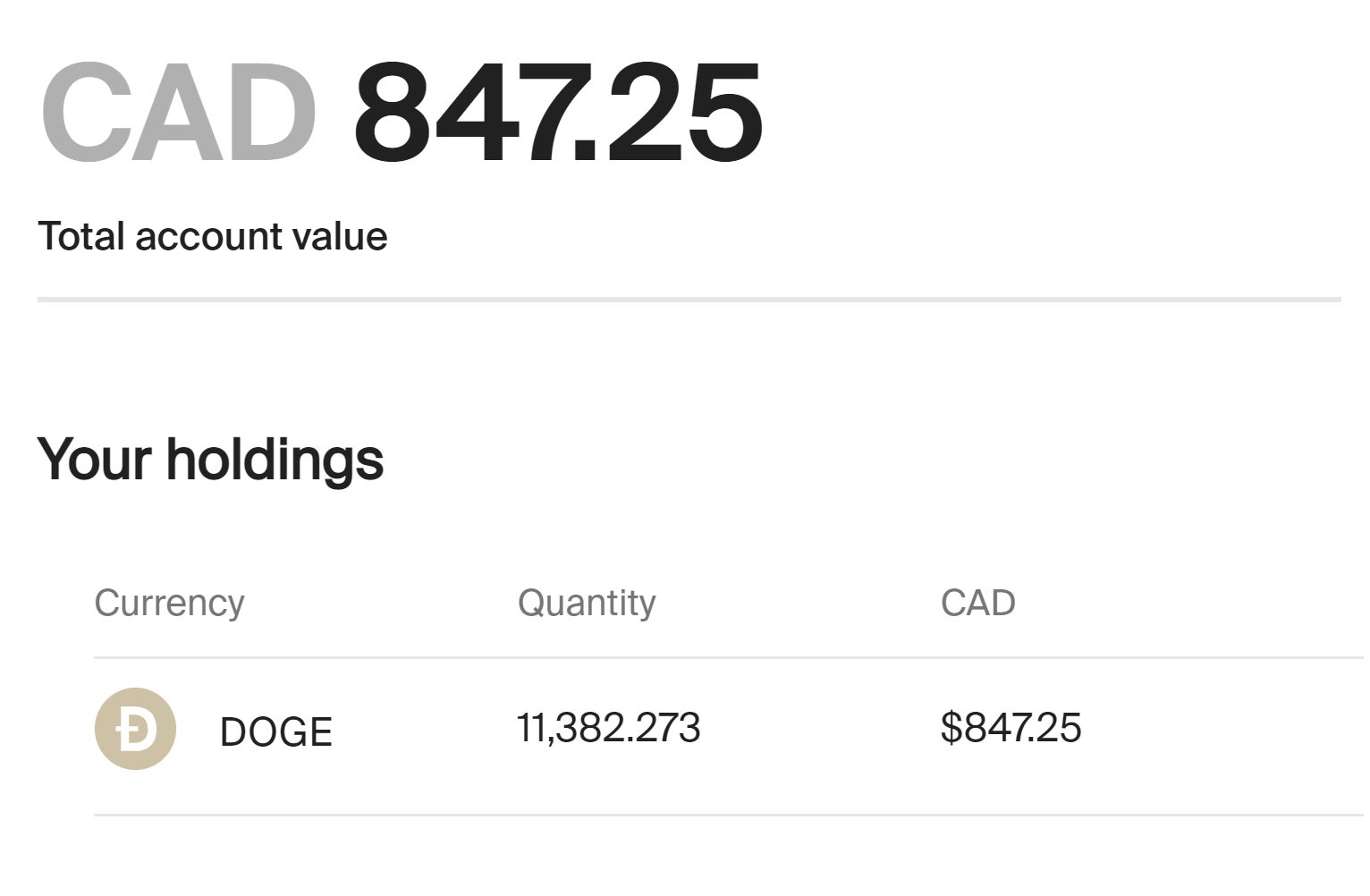The height and width of the screenshot is (896, 1370).
Task: Click the word Total under the balance
Action: (80, 237)
